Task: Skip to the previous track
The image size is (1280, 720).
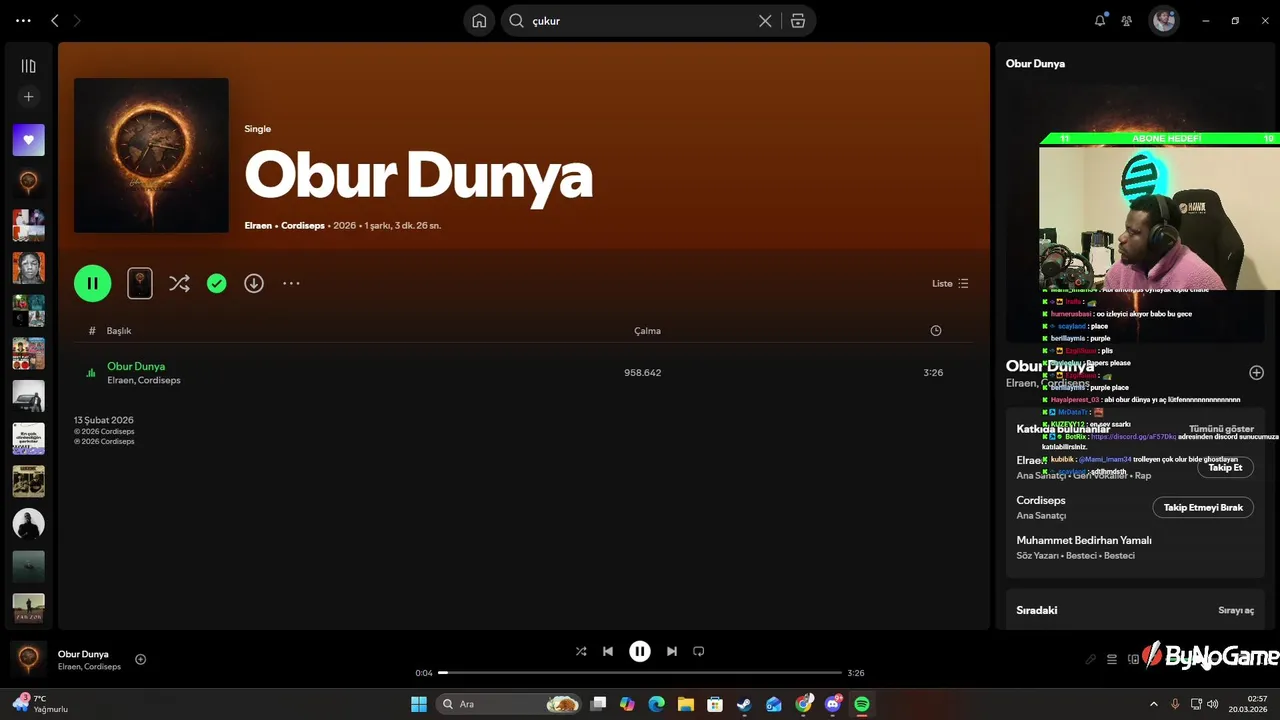Action: point(608,651)
